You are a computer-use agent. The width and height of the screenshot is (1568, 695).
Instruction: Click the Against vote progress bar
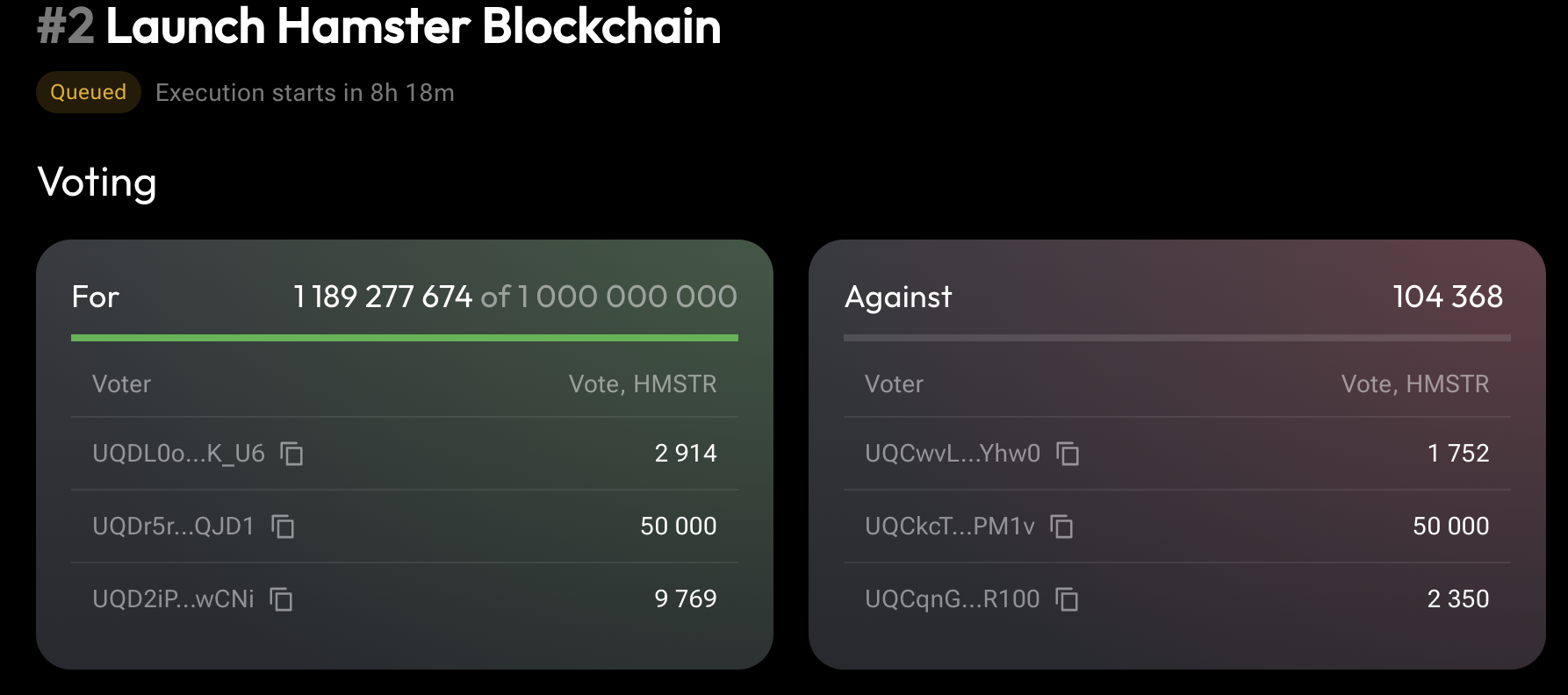click(1176, 338)
